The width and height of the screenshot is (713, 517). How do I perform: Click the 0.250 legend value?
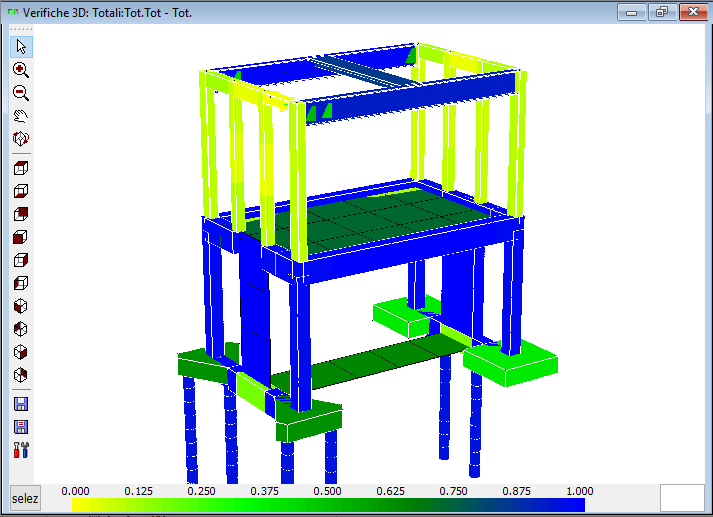[x=201, y=492]
